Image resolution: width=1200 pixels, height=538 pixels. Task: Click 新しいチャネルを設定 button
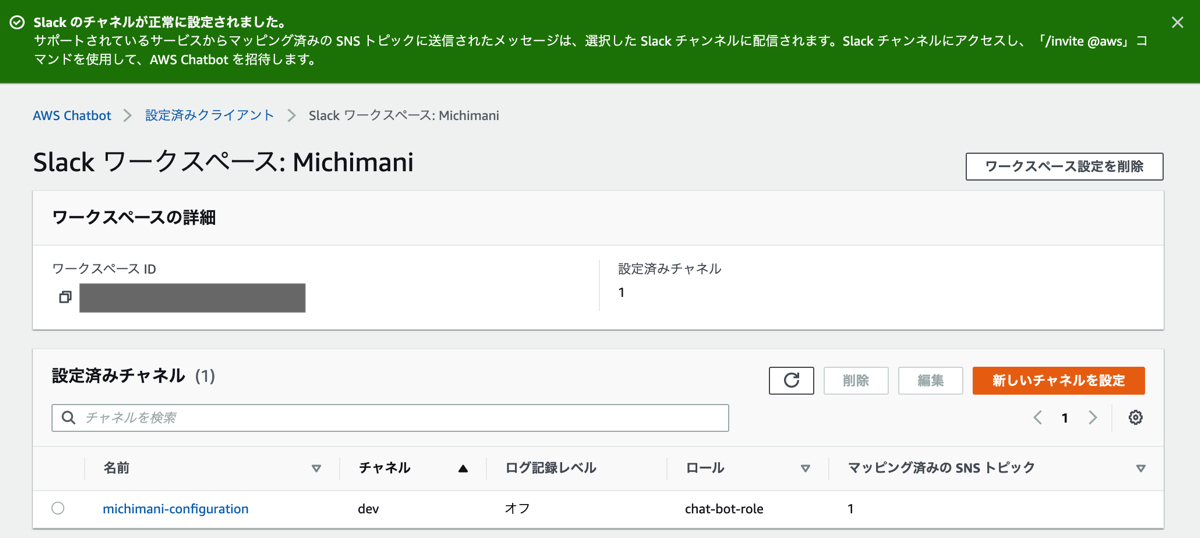tap(1059, 380)
